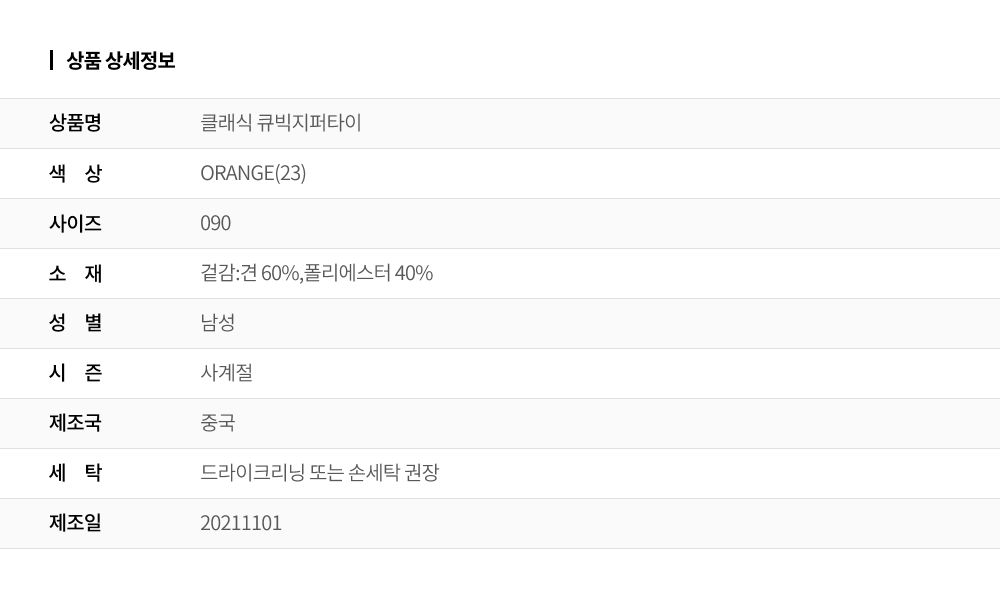
Task: Select the product name 클래식 큐빅지퍼타이
Action: pyautogui.click(x=281, y=123)
